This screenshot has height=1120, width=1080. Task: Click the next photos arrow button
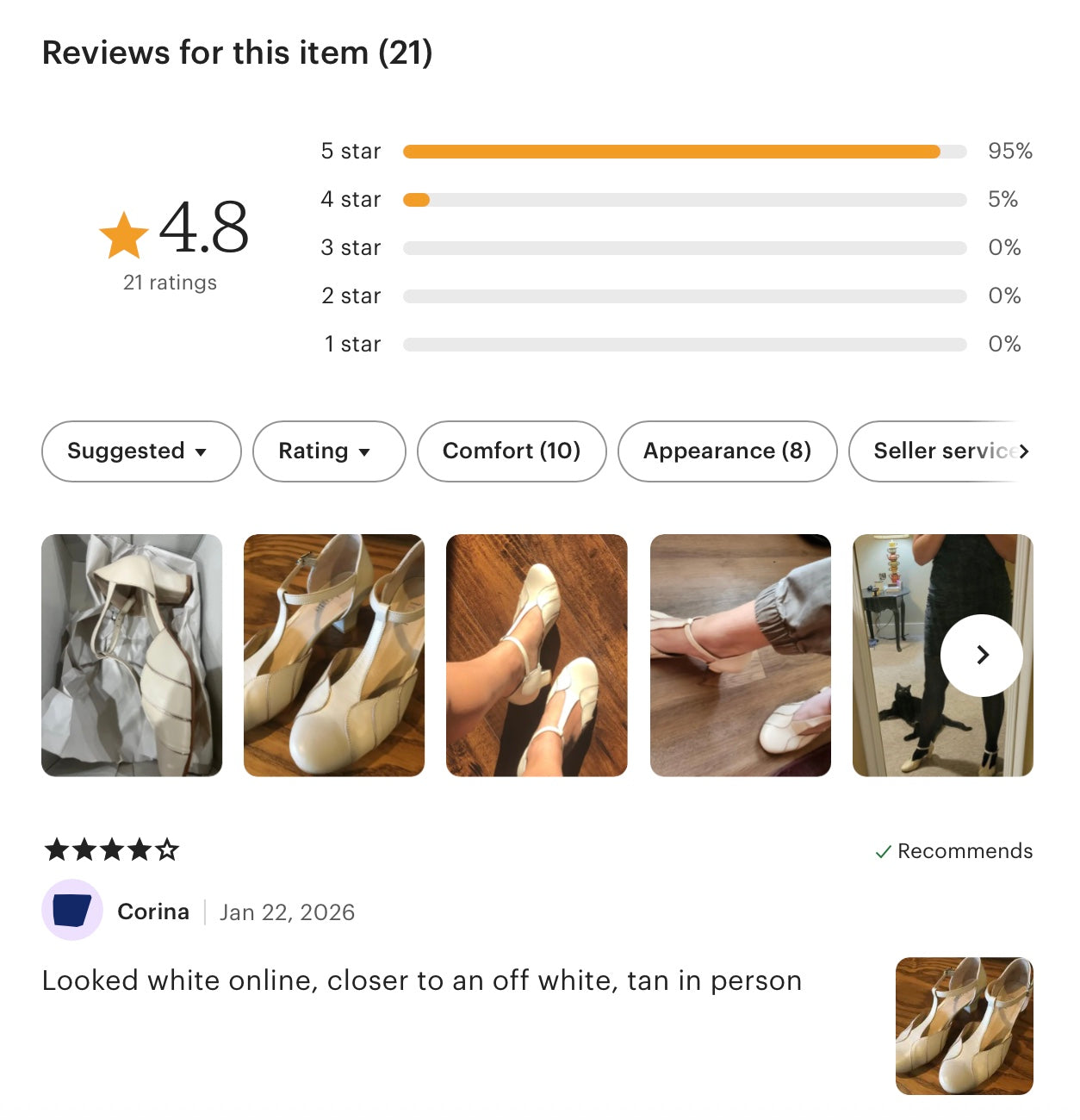click(x=982, y=656)
